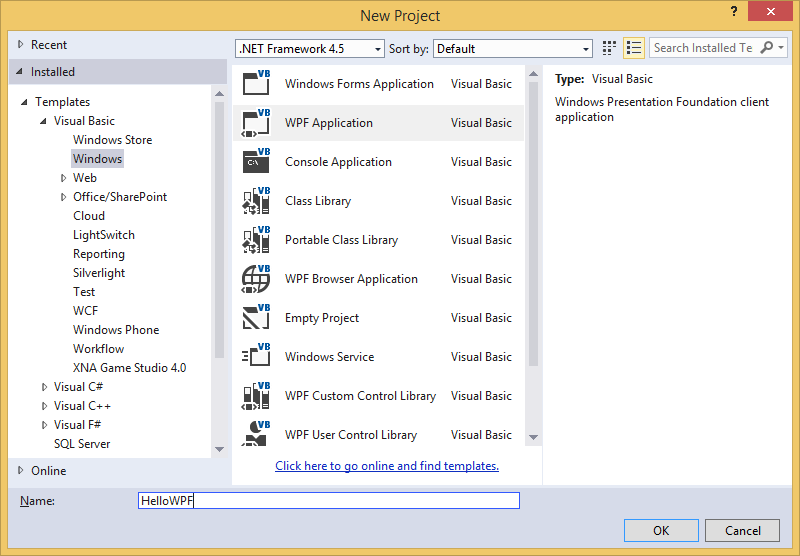
Task: Expand the Recent section
Action: pos(20,44)
